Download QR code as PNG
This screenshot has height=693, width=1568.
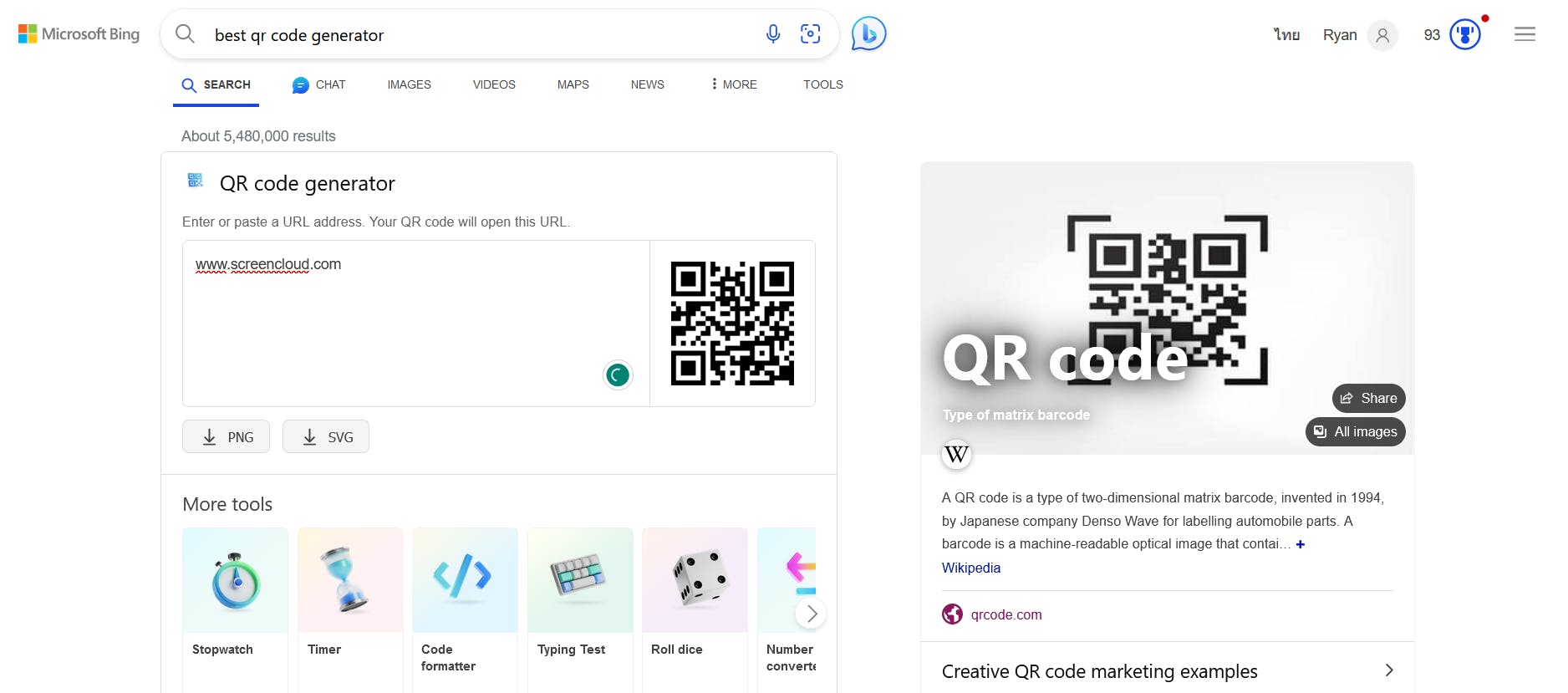[226, 436]
